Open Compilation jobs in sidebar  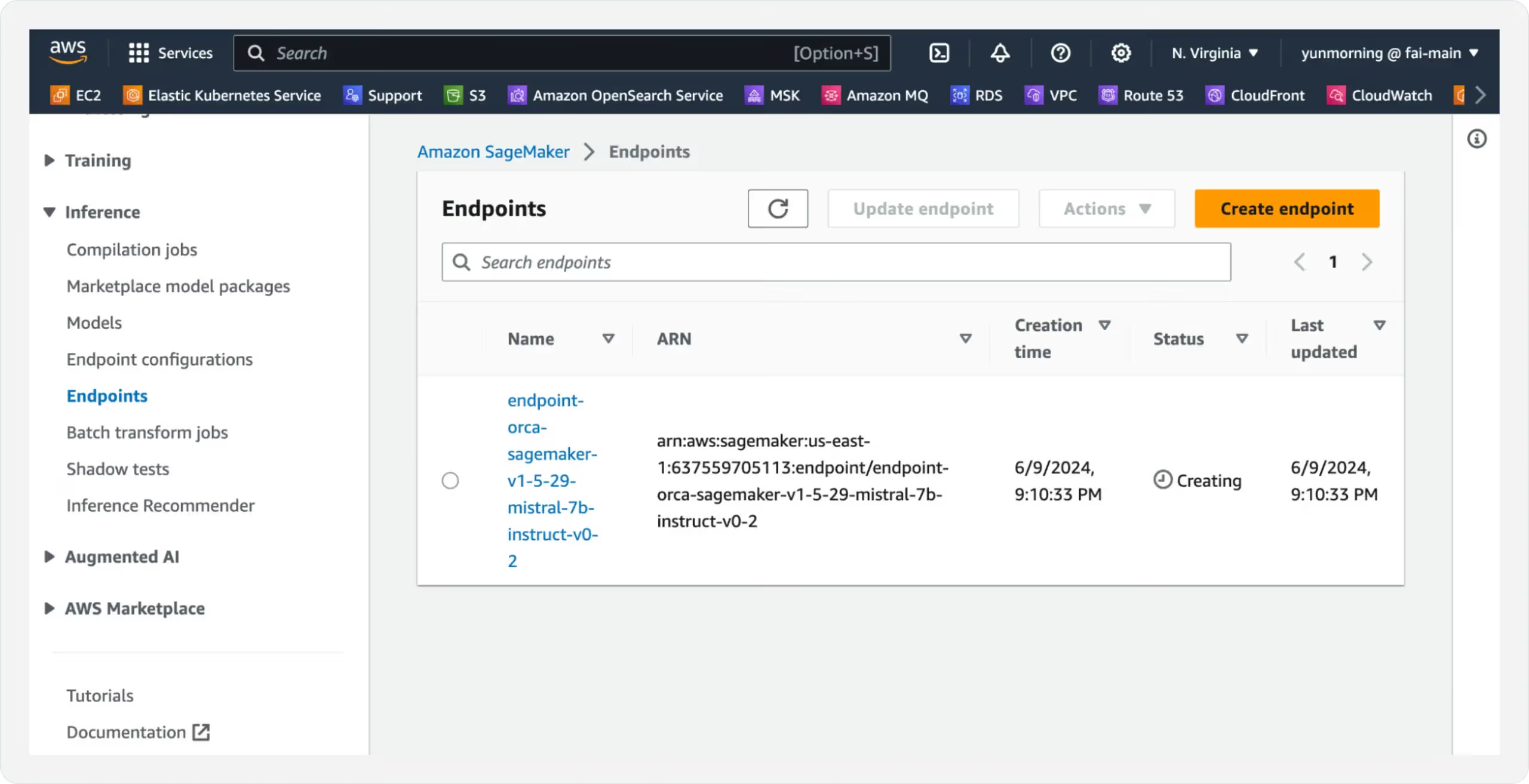tap(131, 250)
